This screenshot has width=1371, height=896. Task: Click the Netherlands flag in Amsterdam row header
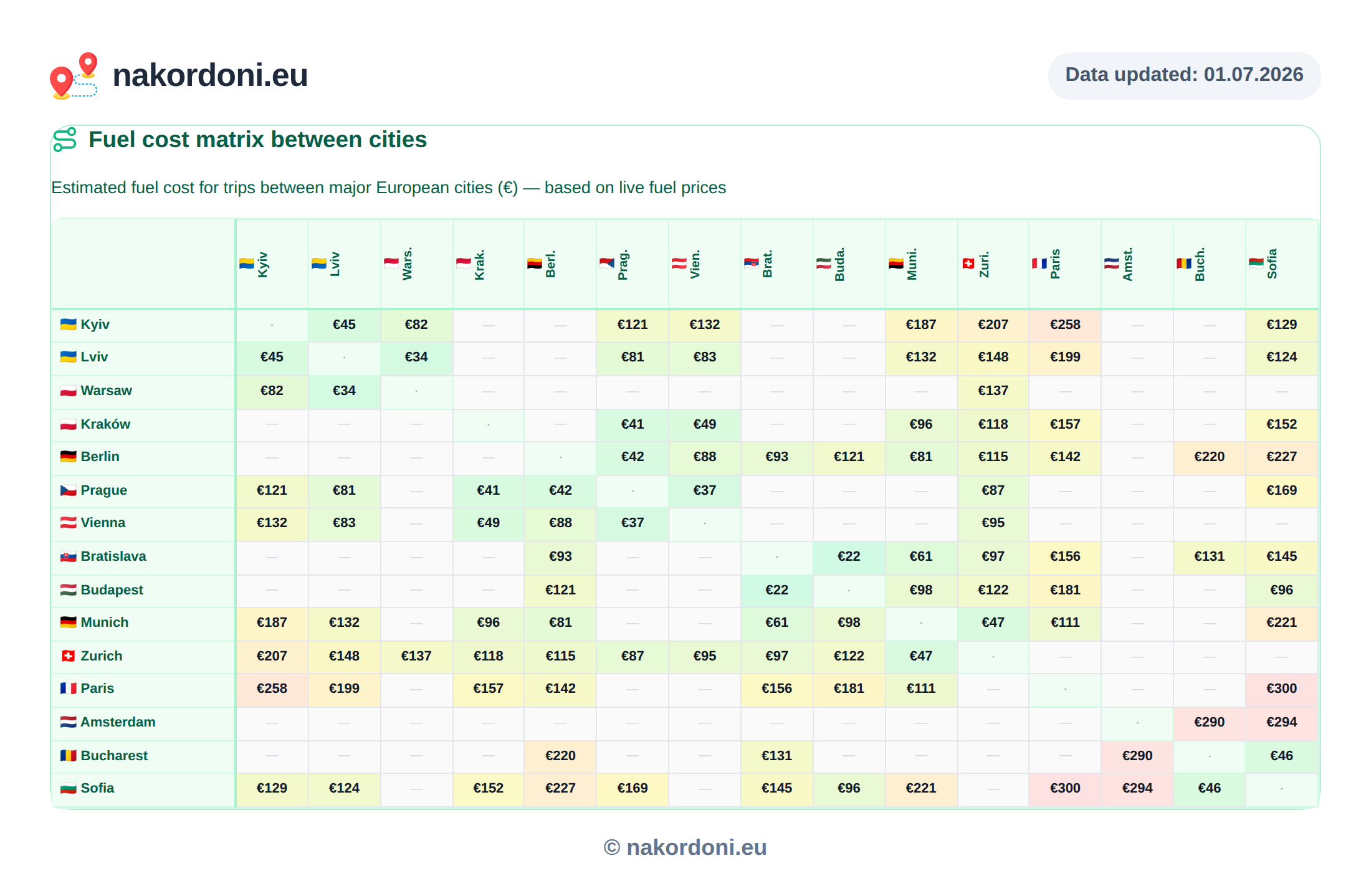(68, 722)
